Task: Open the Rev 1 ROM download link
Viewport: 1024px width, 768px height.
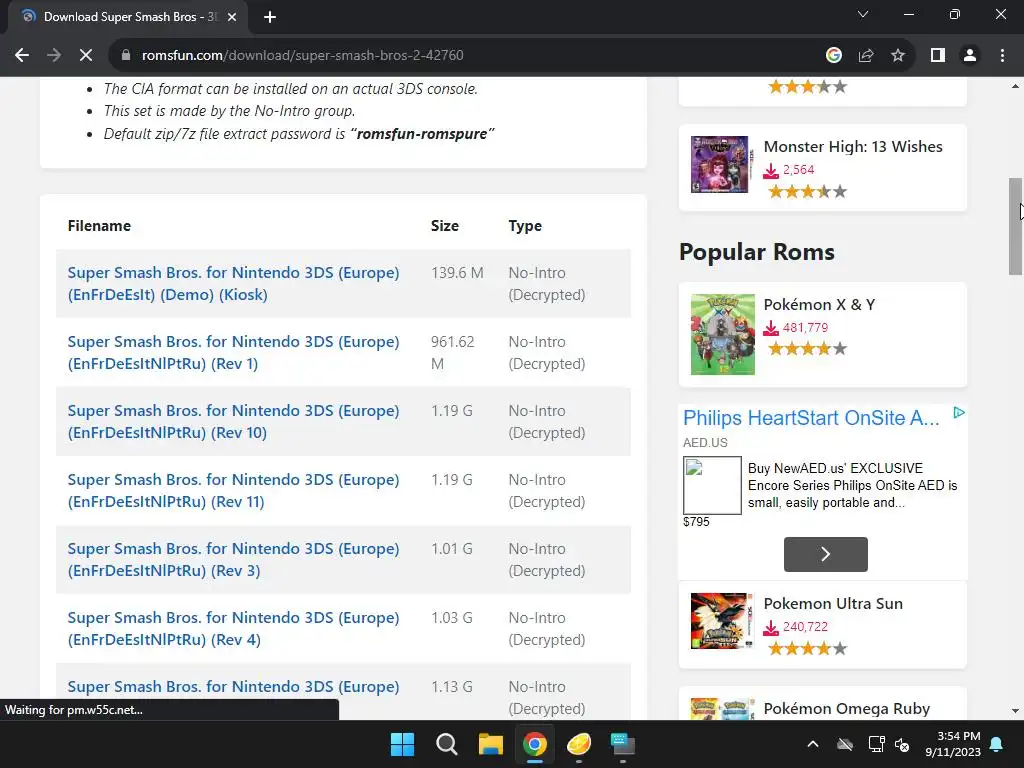Action: (x=233, y=353)
